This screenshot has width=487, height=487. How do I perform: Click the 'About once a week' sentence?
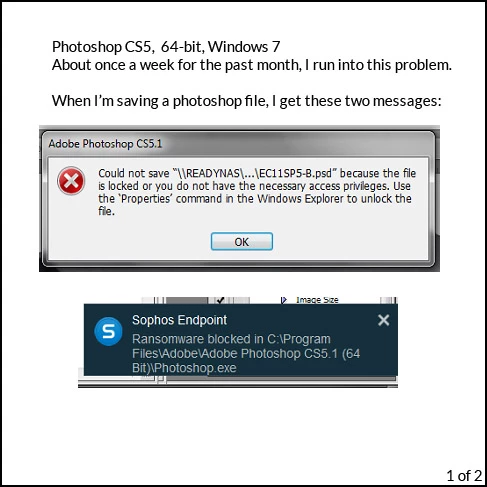pos(252,65)
